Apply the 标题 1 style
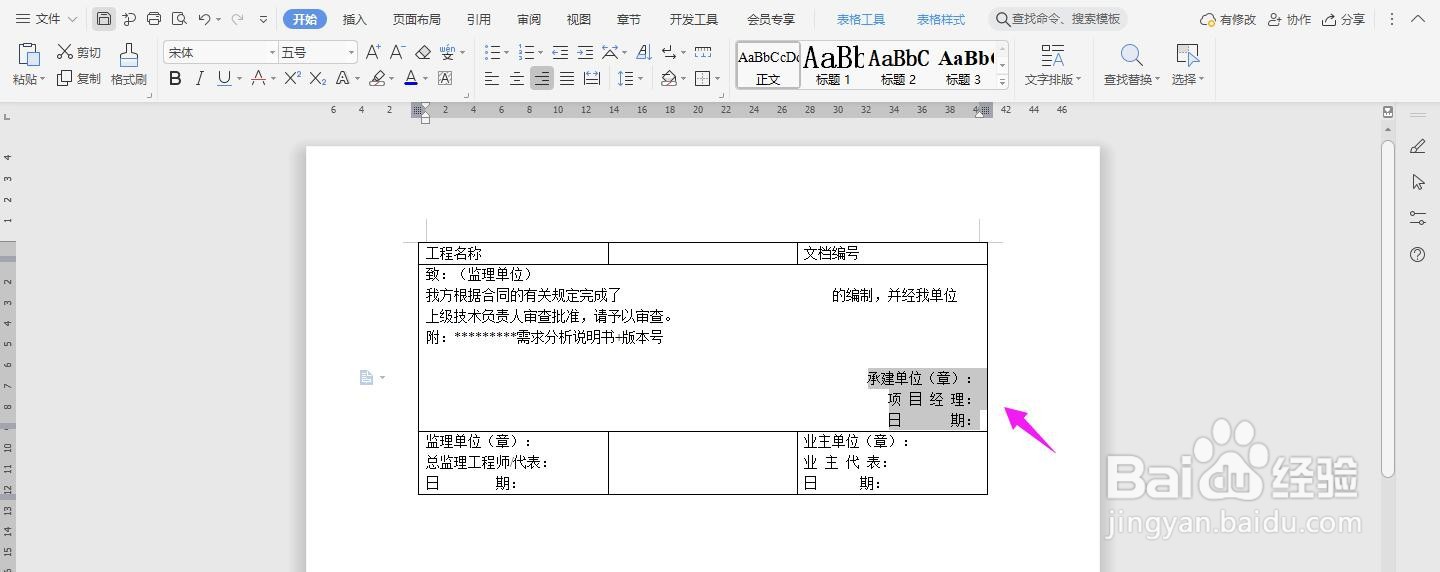Image resolution: width=1440 pixels, height=572 pixels. [833, 65]
